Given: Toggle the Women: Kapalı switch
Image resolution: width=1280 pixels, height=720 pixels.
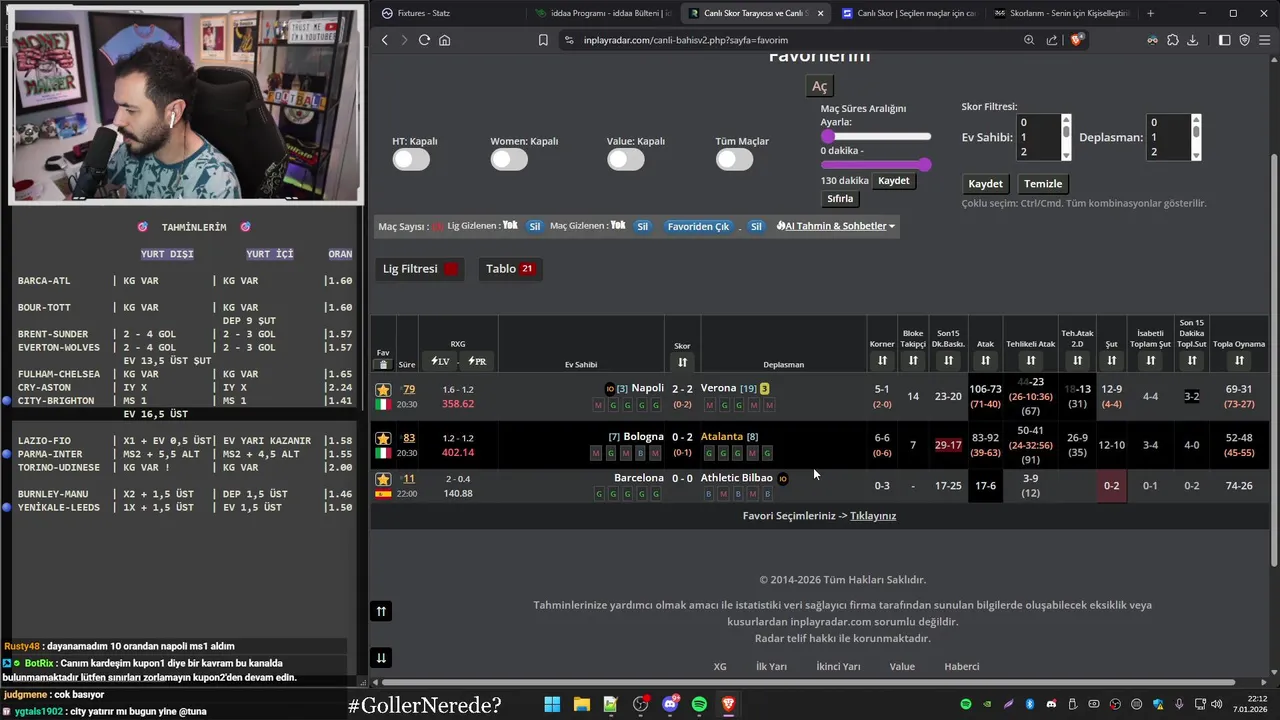Looking at the screenshot, I should (509, 159).
